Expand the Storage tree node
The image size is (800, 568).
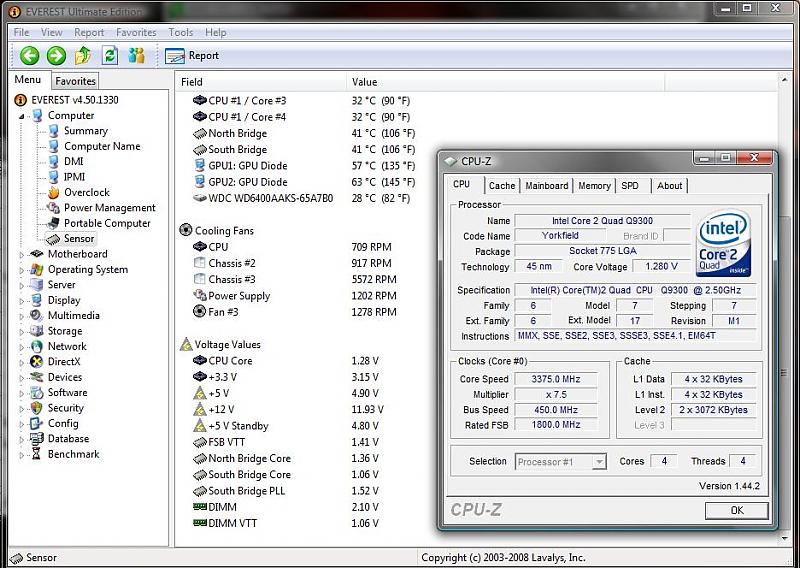click(22, 331)
